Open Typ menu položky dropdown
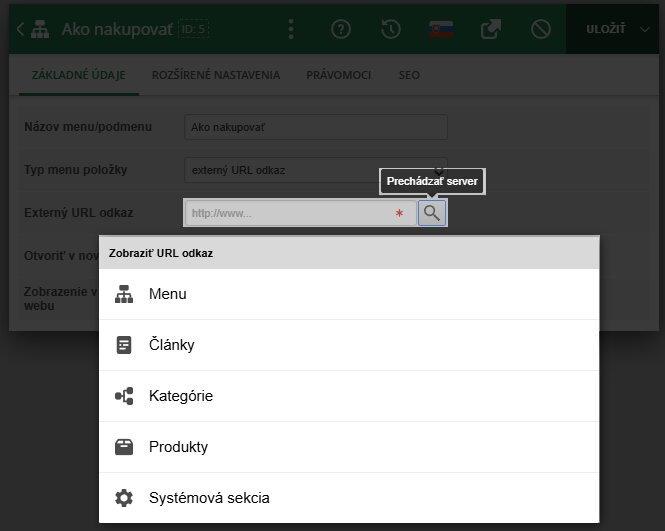Image resolution: width=665 pixels, height=531 pixels. click(316, 170)
